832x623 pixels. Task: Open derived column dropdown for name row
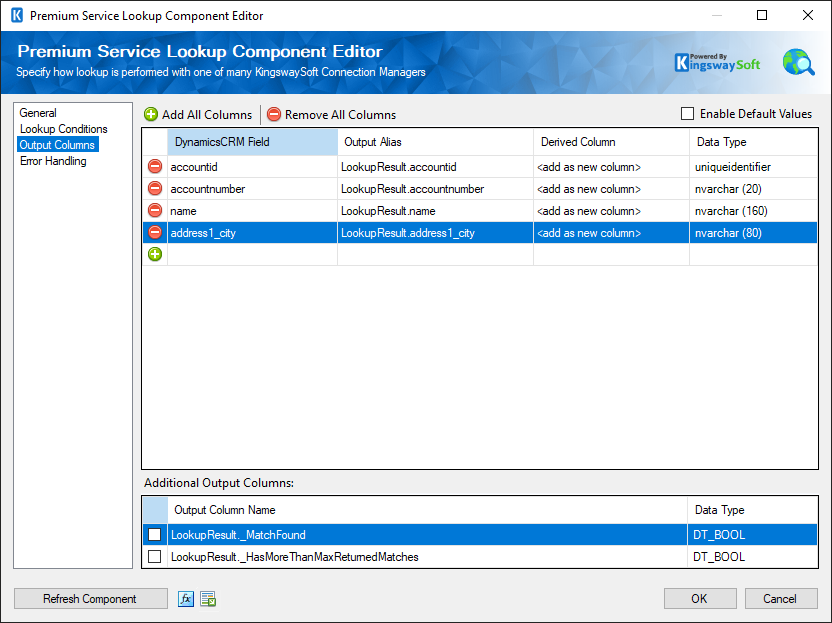[611, 211]
